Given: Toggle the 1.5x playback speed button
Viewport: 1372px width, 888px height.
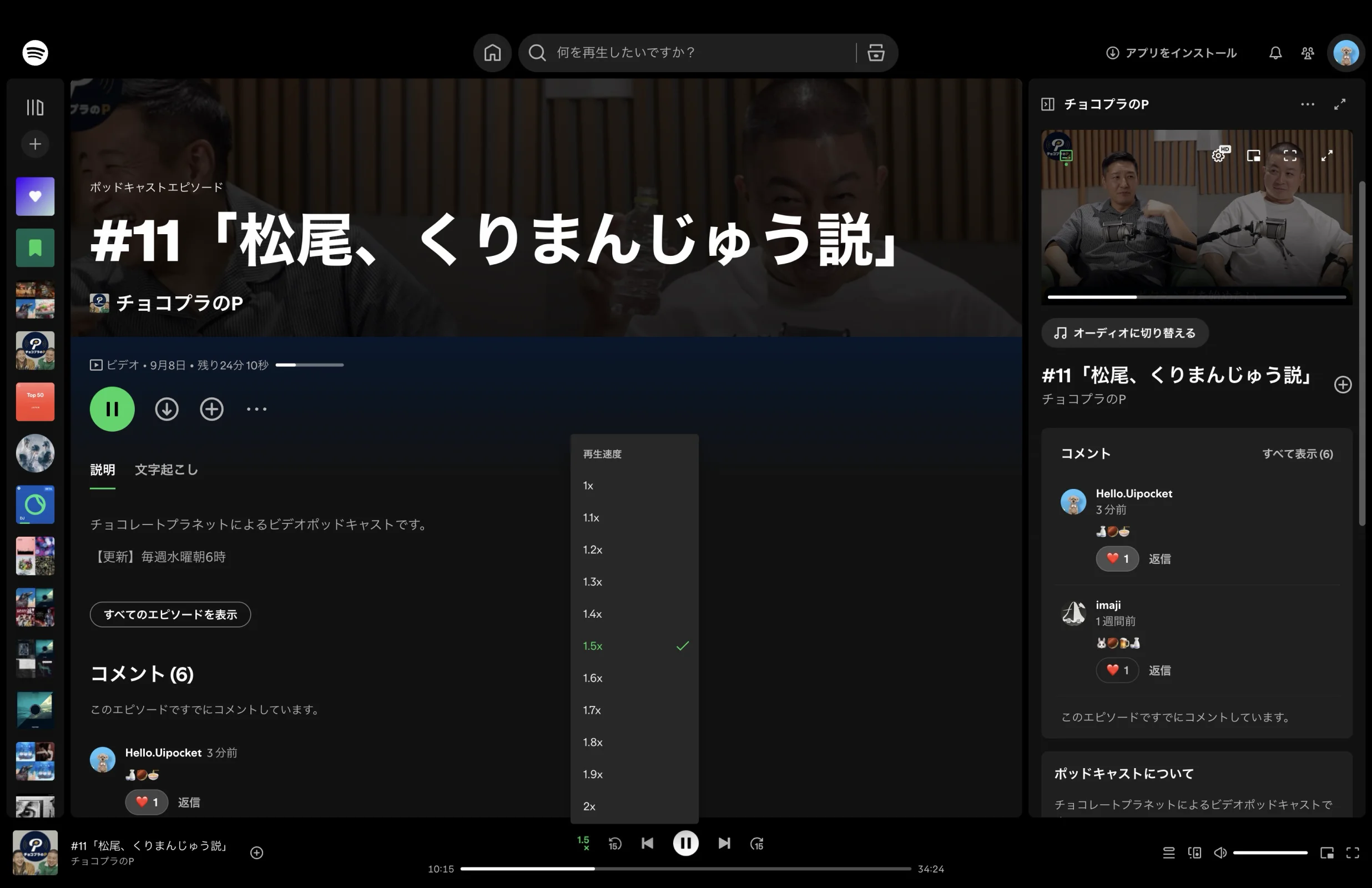Looking at the screenshot, I should point(583,843).
